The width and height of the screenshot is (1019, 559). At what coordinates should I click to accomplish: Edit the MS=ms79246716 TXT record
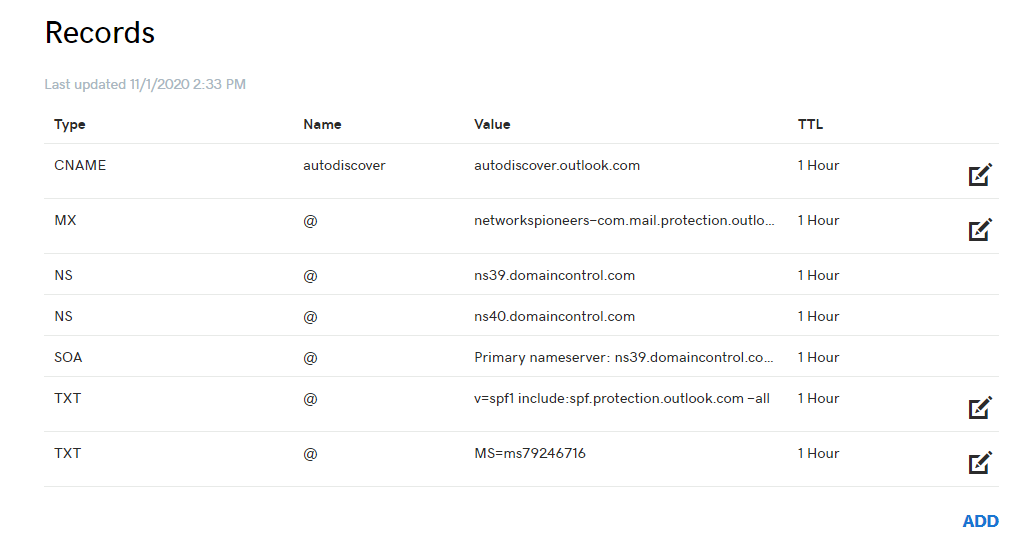(980, 462)
